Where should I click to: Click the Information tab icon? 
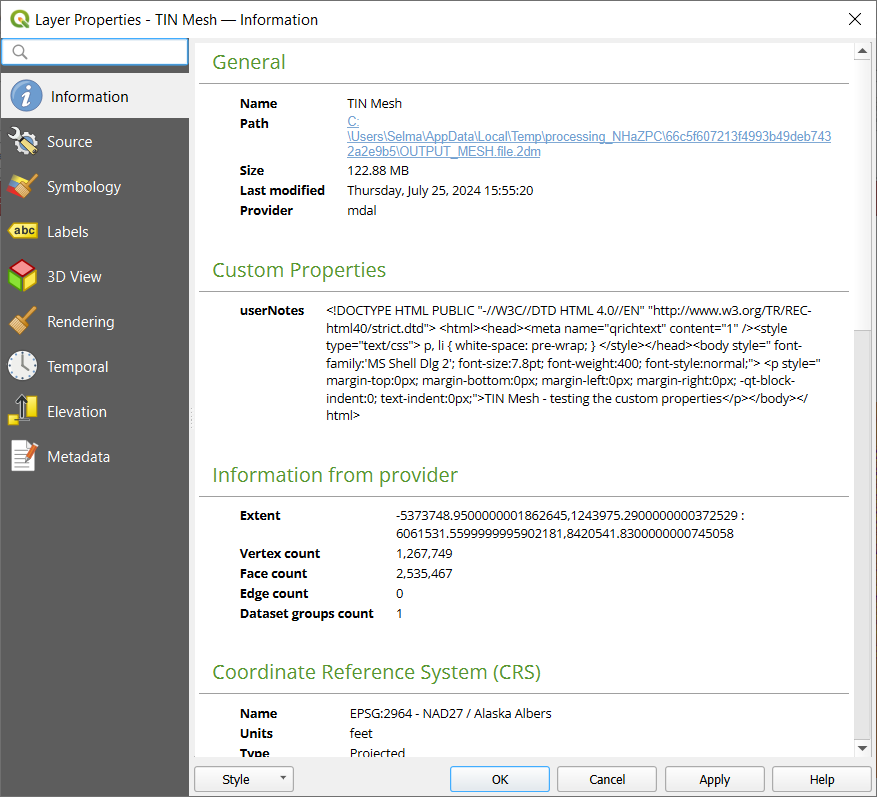point(25,97)
